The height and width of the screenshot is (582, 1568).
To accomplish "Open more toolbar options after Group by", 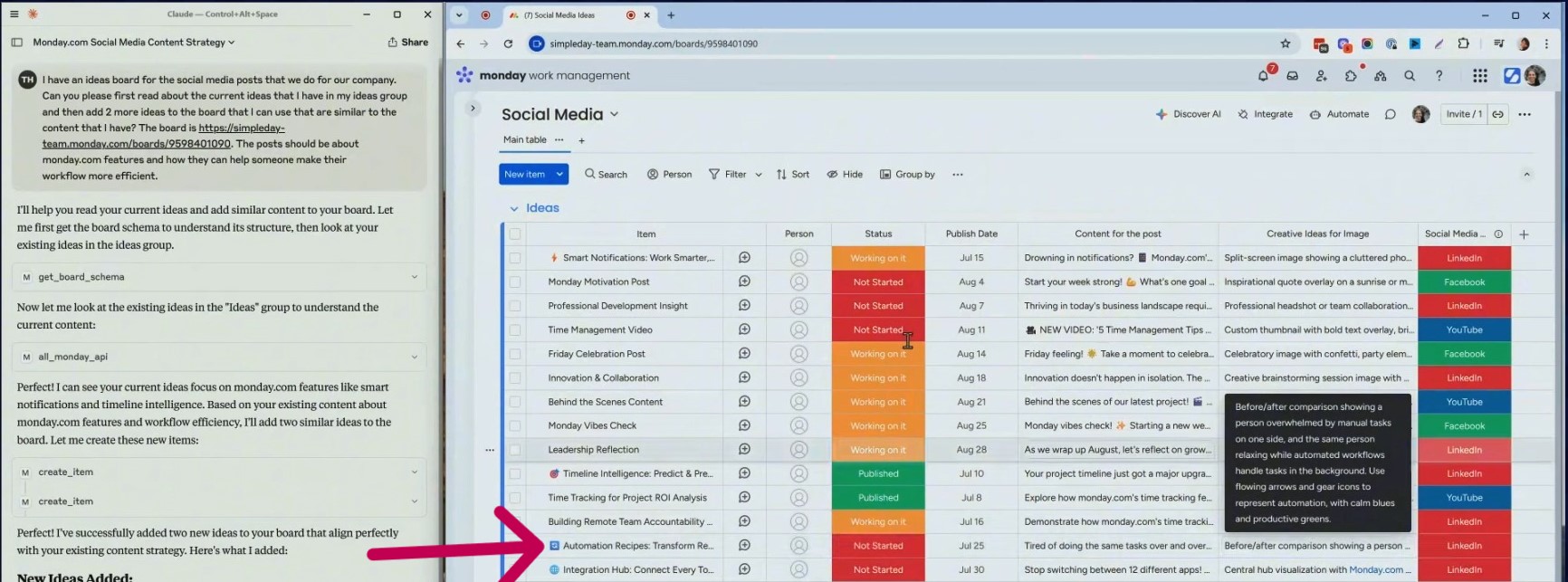I will click(958, 175).
